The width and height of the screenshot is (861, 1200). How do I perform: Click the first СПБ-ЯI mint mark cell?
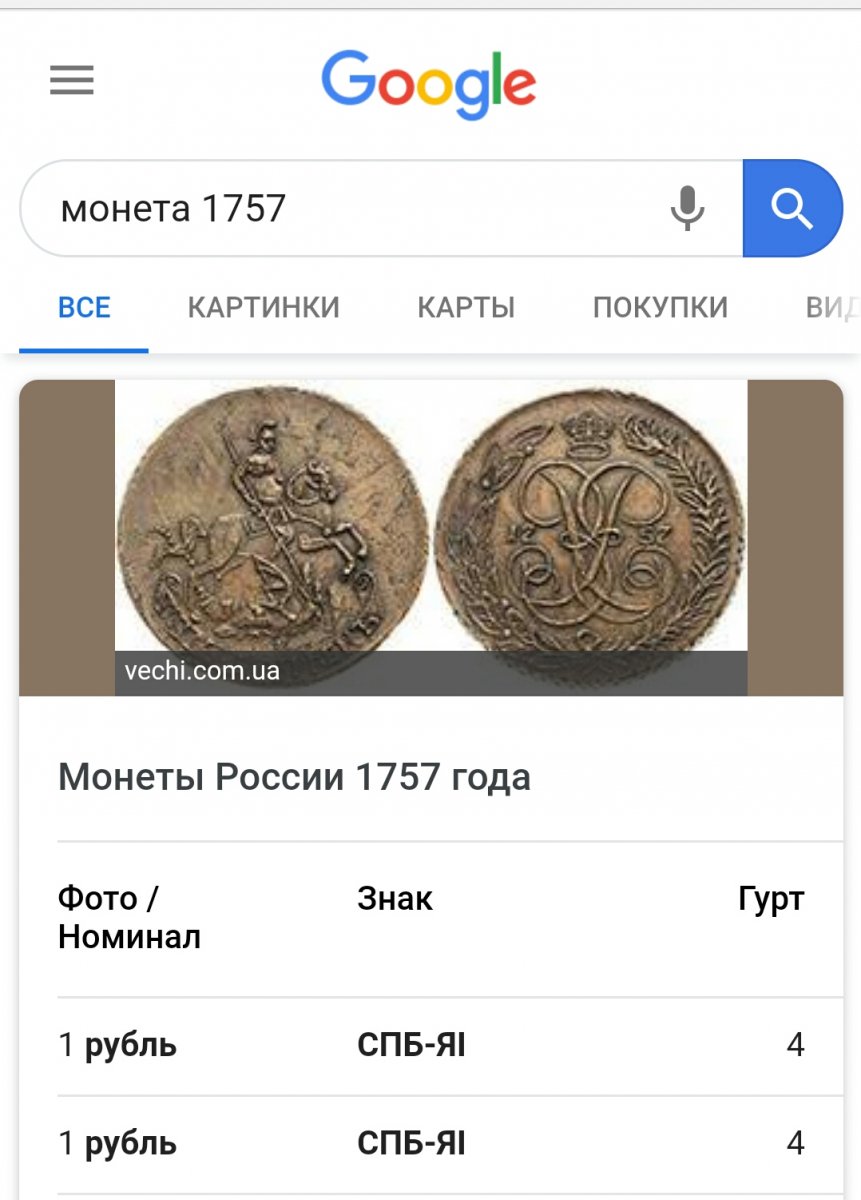coord(411,1046)
